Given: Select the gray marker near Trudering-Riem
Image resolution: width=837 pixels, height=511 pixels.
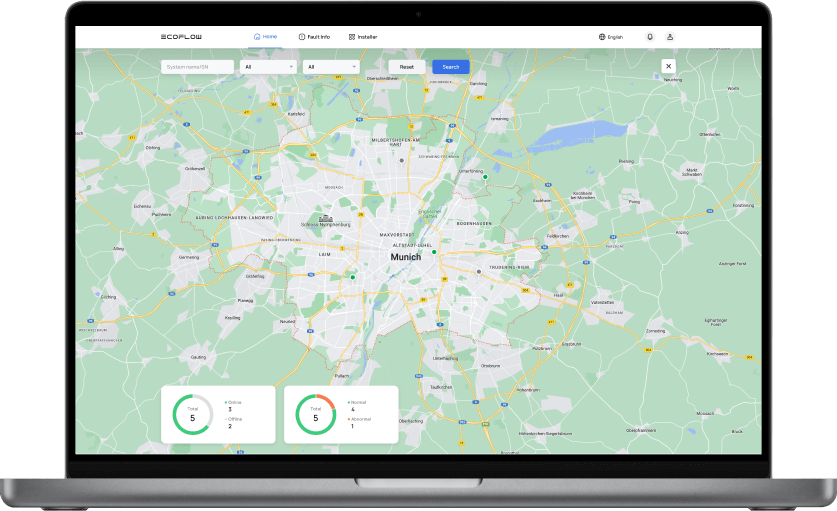Looking at the screenshot, I should tap(479, 271).
